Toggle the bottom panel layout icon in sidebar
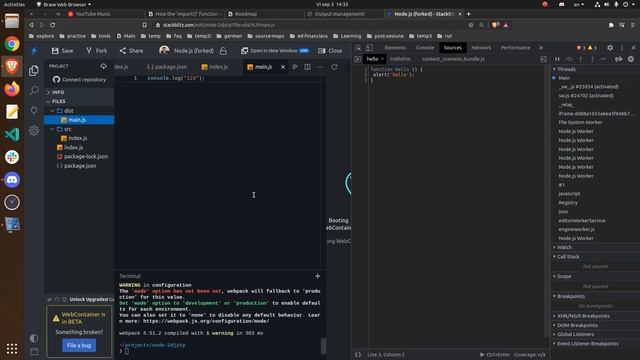 [34, 351]
